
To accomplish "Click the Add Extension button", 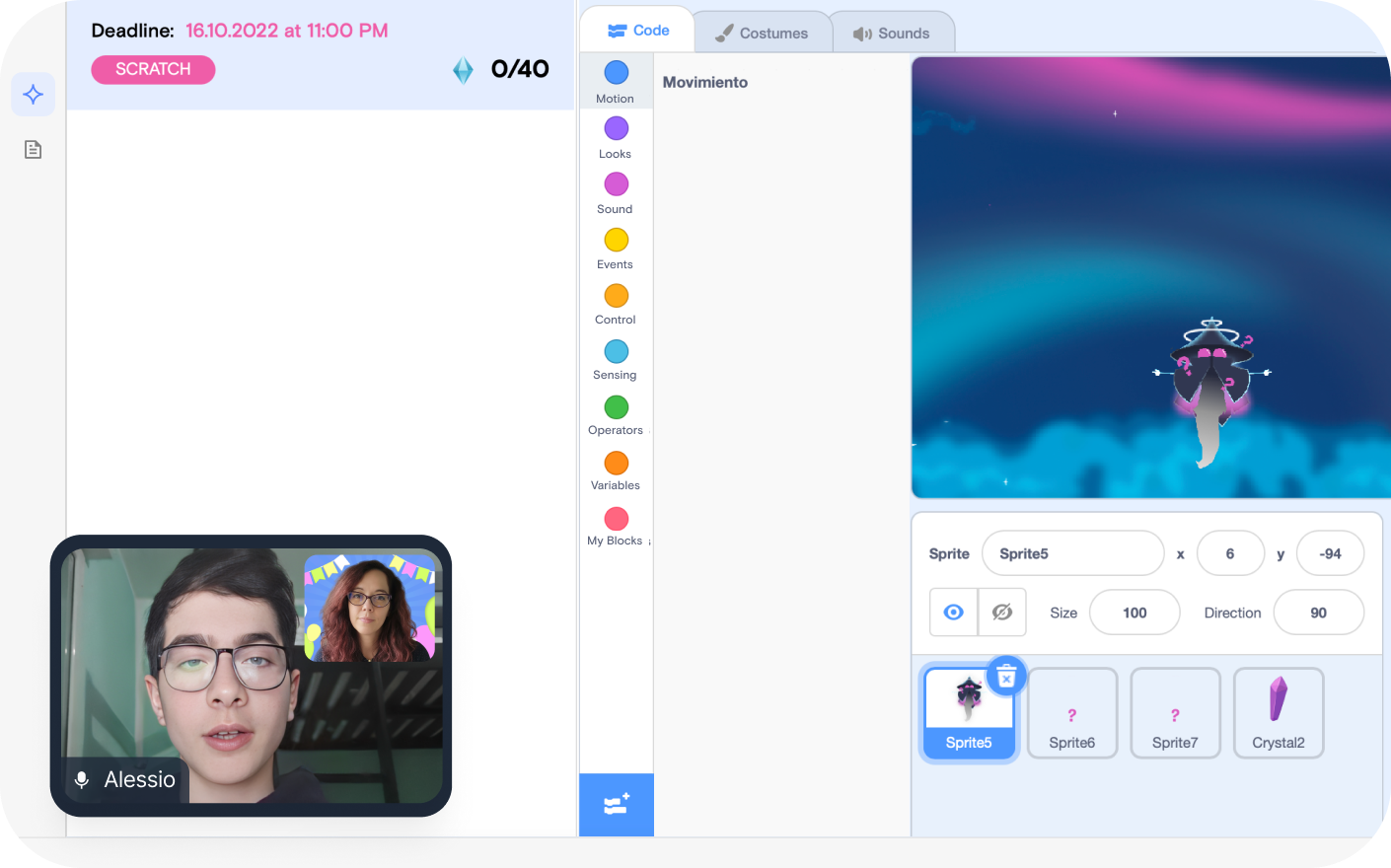I will pos(617,805).
